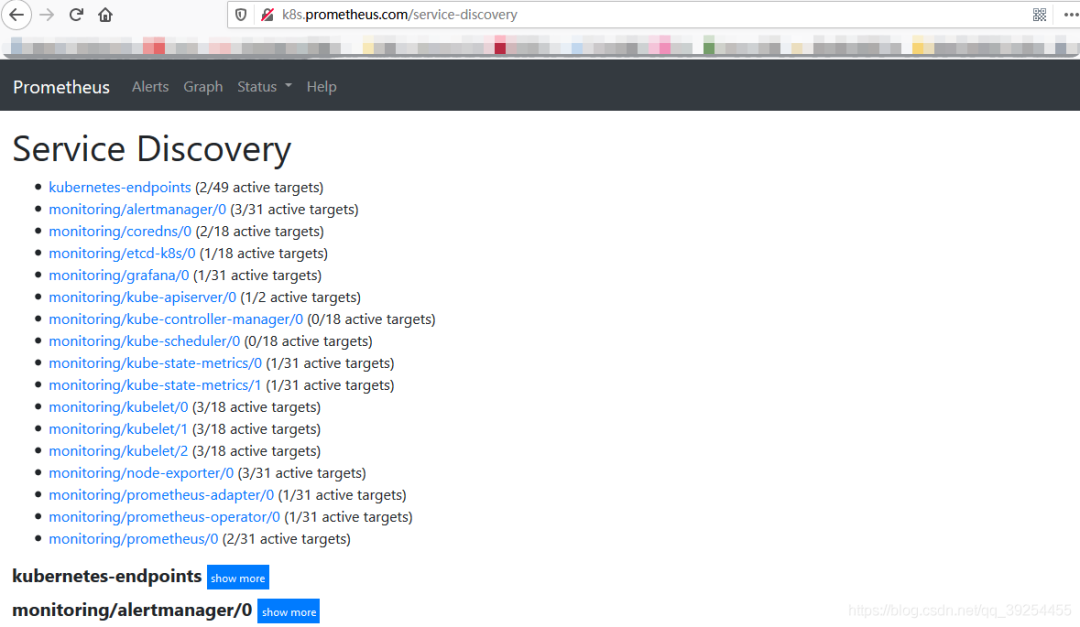Reload the page with the refresh icon
Screen dimensions: 1080x627
click(x=76, y=14)
